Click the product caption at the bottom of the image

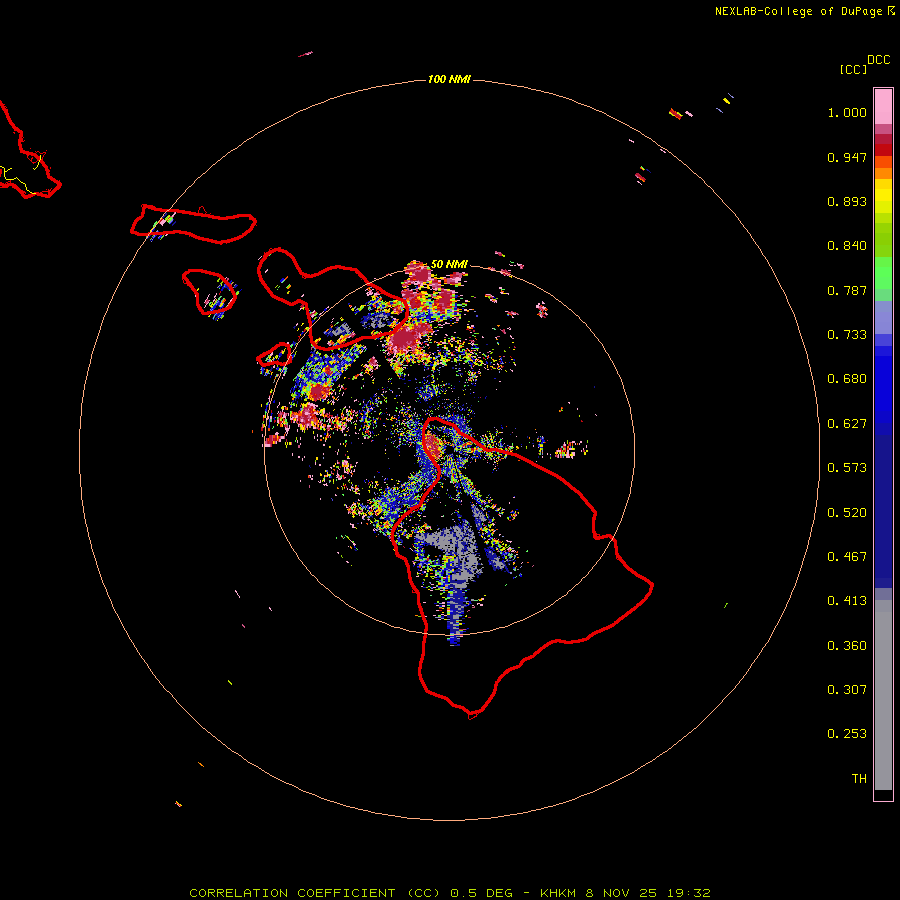(x=450, y=893)
